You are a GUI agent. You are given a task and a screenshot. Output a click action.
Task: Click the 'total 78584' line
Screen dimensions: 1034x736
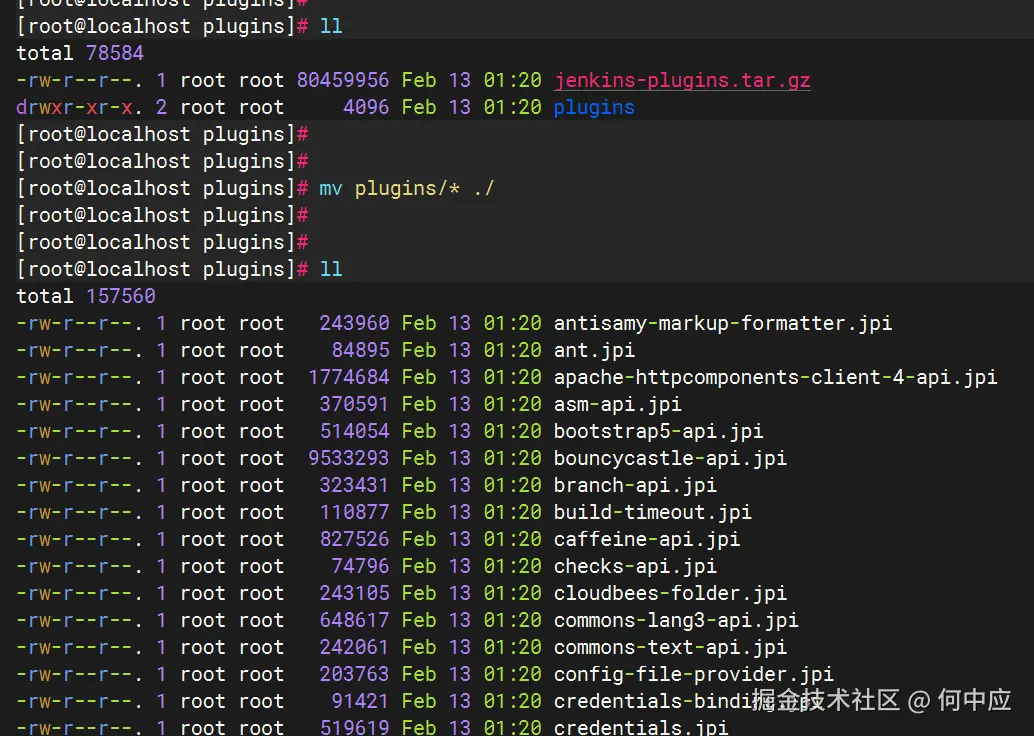[80, 53]
